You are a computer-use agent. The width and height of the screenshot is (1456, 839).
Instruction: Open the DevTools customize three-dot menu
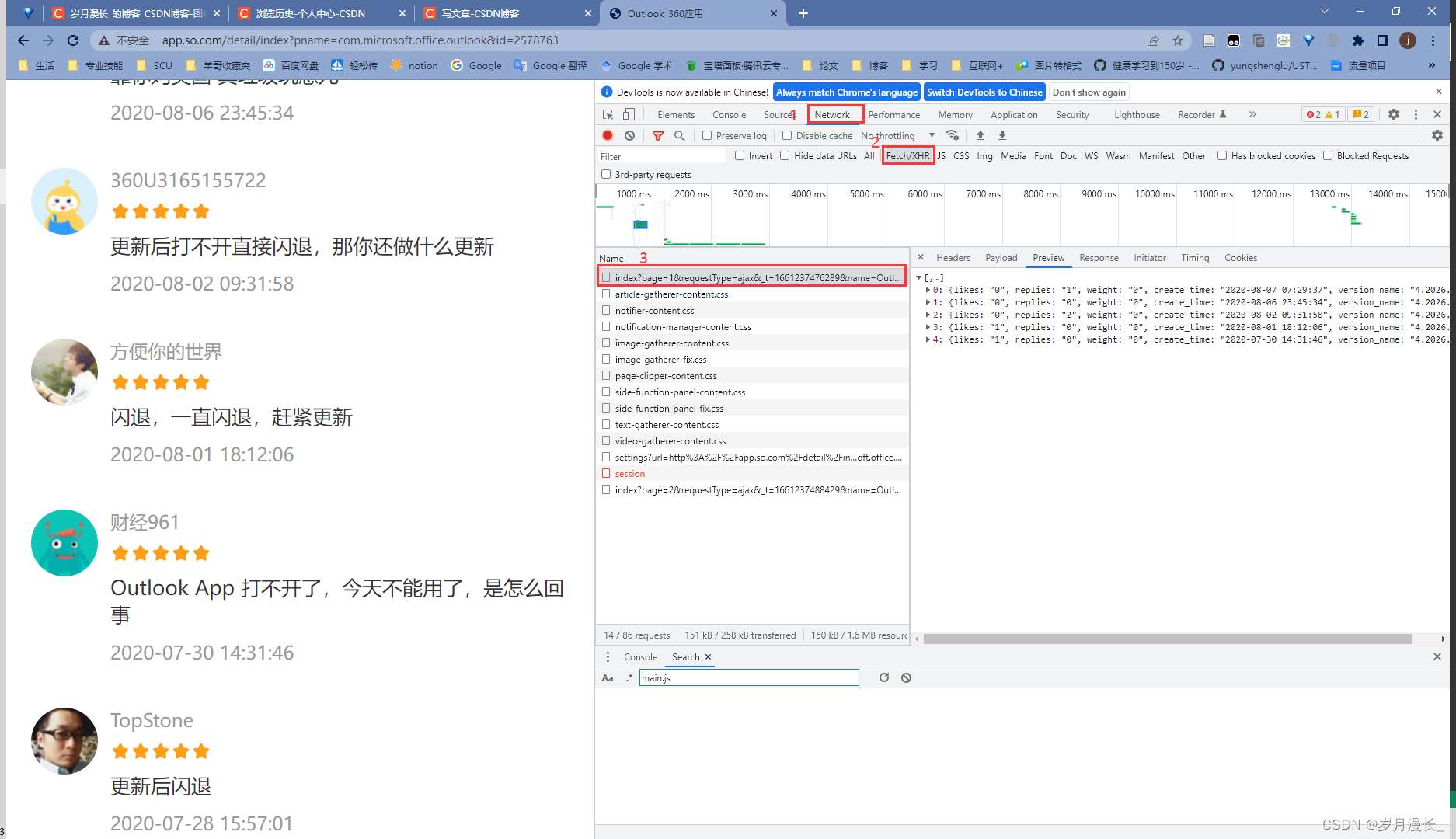[1416, 114]
